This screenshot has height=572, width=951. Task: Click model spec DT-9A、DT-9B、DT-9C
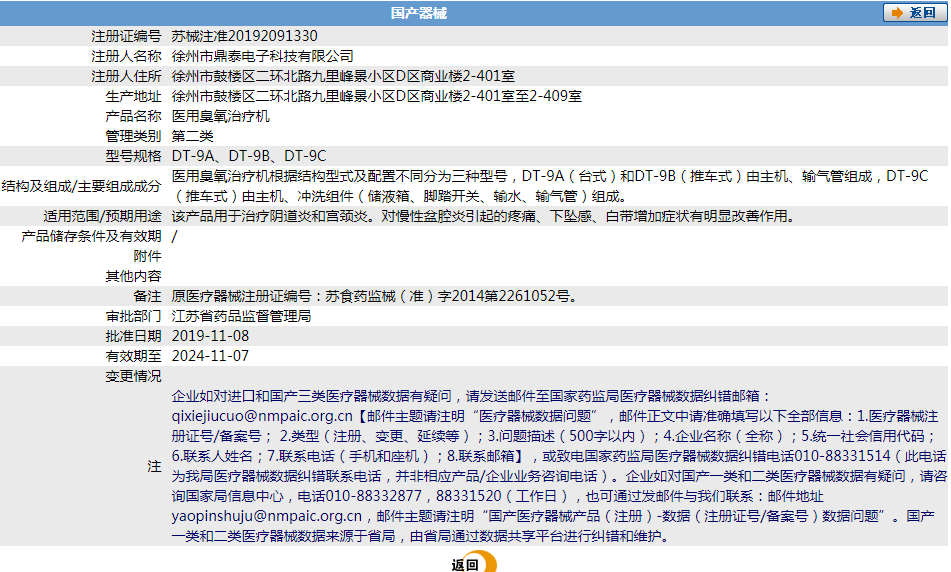[x=249, y=156]
